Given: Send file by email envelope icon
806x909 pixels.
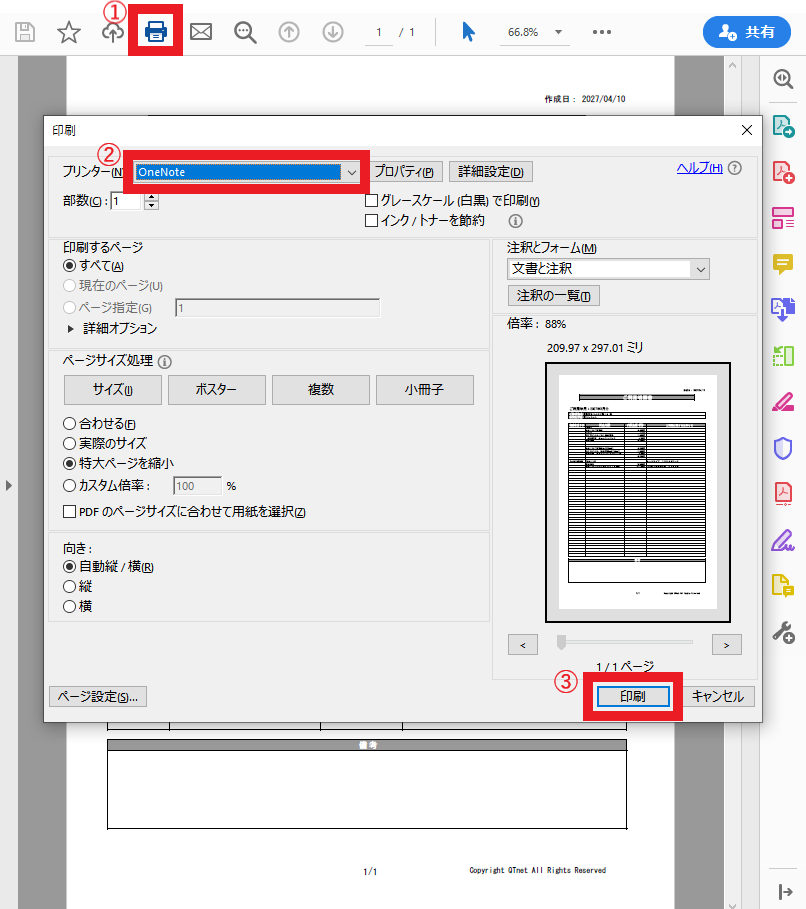Looking at the screenshot, I should tap(201, 32).
